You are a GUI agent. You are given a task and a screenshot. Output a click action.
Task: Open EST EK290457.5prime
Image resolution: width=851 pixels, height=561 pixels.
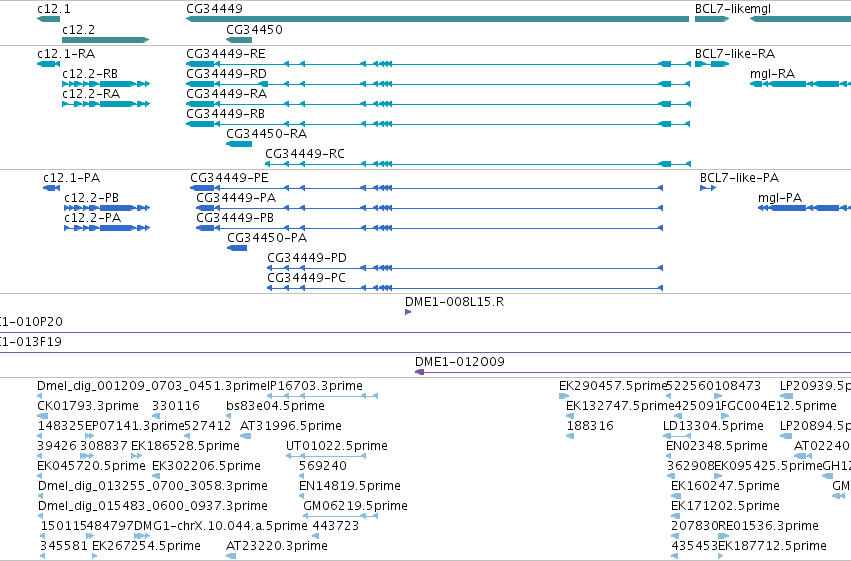pos(613,386)
